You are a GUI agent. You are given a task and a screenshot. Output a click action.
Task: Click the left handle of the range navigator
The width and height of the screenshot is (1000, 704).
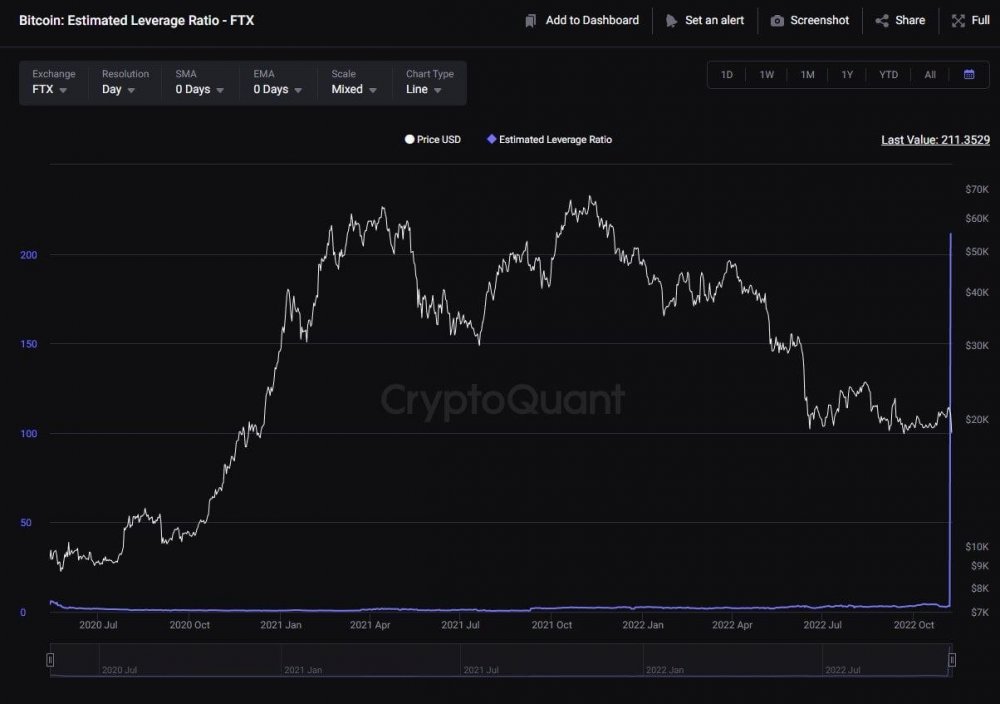50,659
